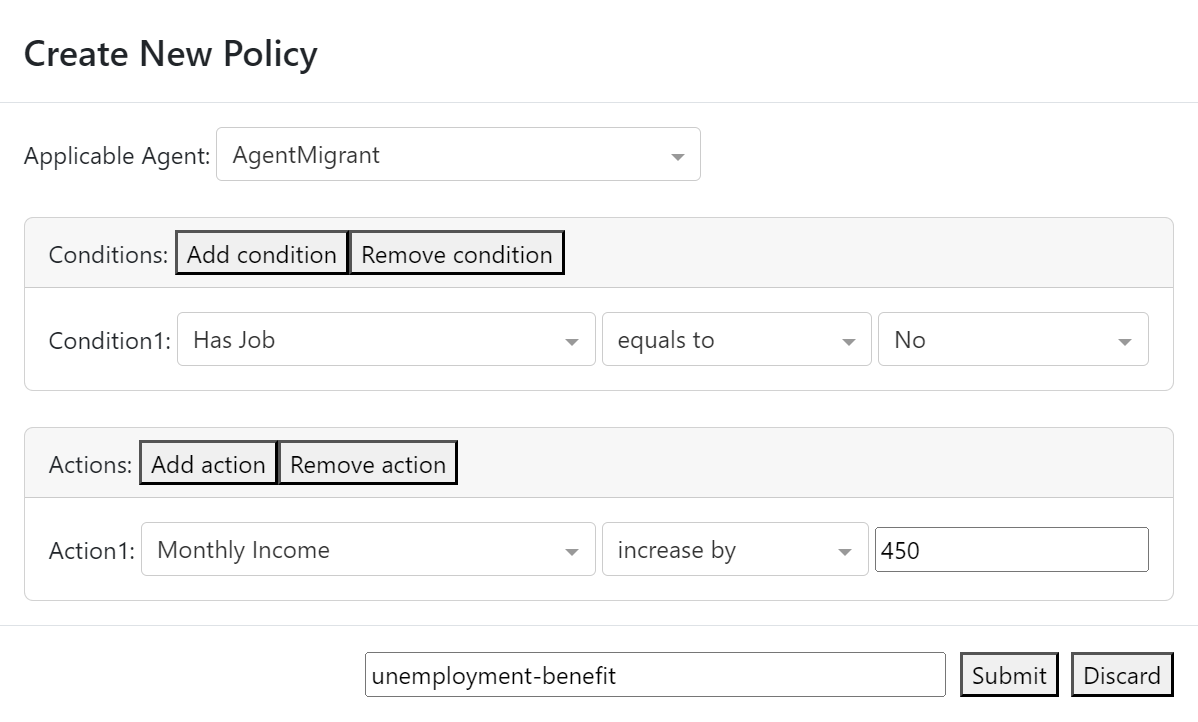Open the Monthly Income action dropdown
The image size is (1198, 722).
tap(367, 550)
